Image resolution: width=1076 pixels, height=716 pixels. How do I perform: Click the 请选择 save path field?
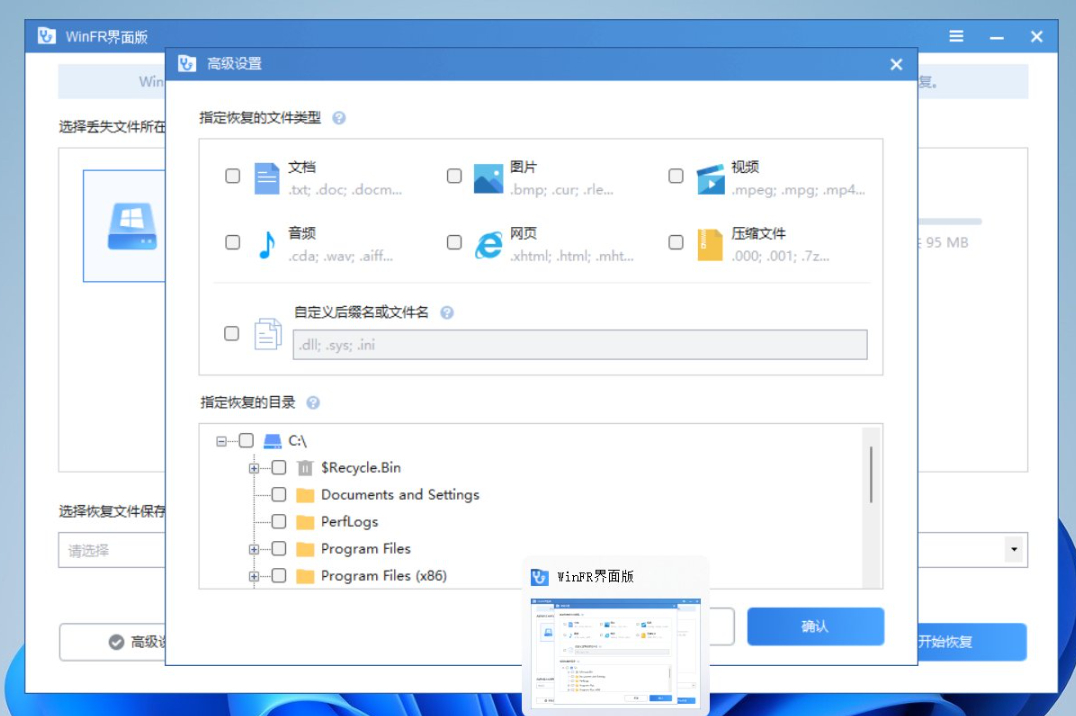click(113, 550)
